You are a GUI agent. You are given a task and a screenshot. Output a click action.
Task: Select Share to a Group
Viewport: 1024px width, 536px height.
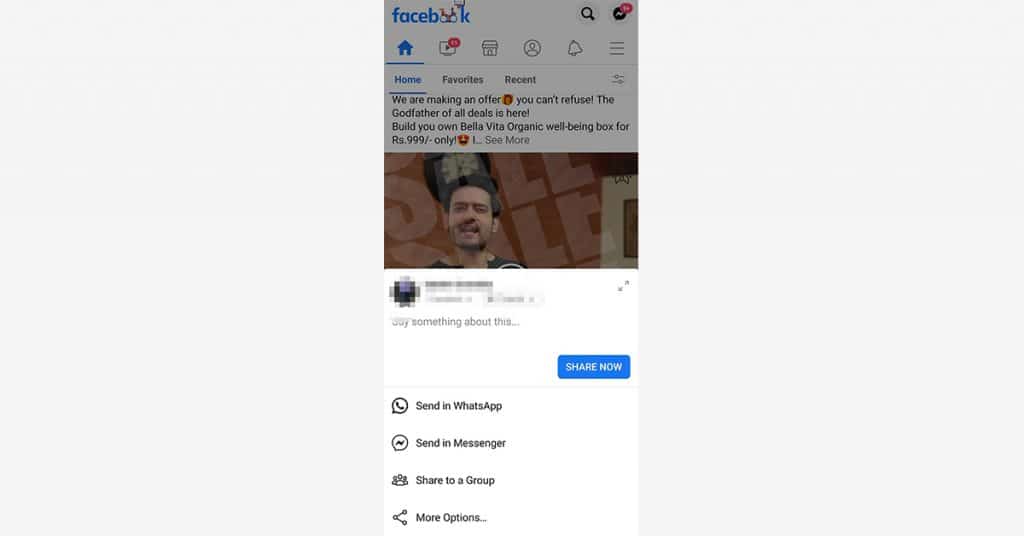[511, 481]
